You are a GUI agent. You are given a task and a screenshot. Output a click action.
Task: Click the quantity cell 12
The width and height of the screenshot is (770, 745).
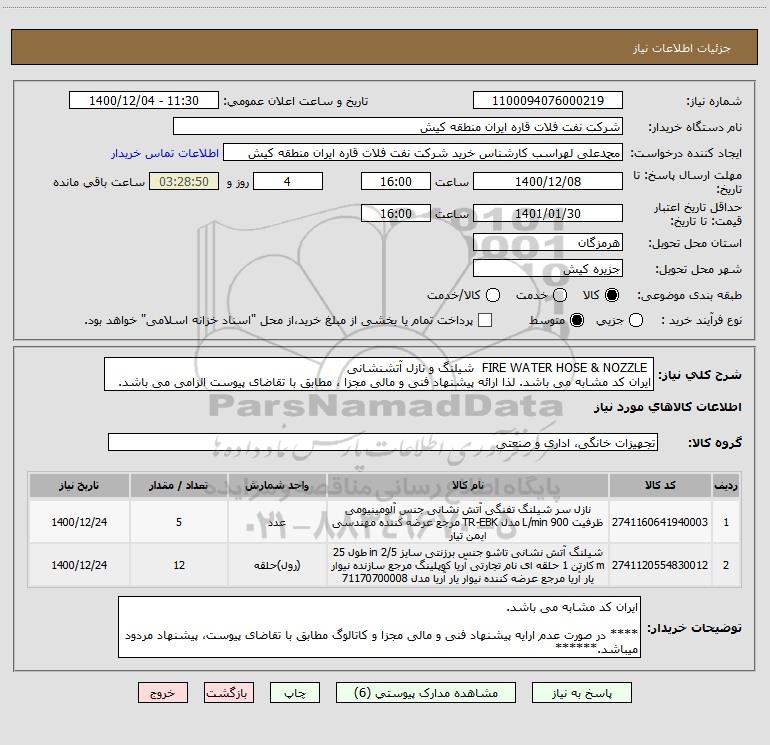(179, 565)
